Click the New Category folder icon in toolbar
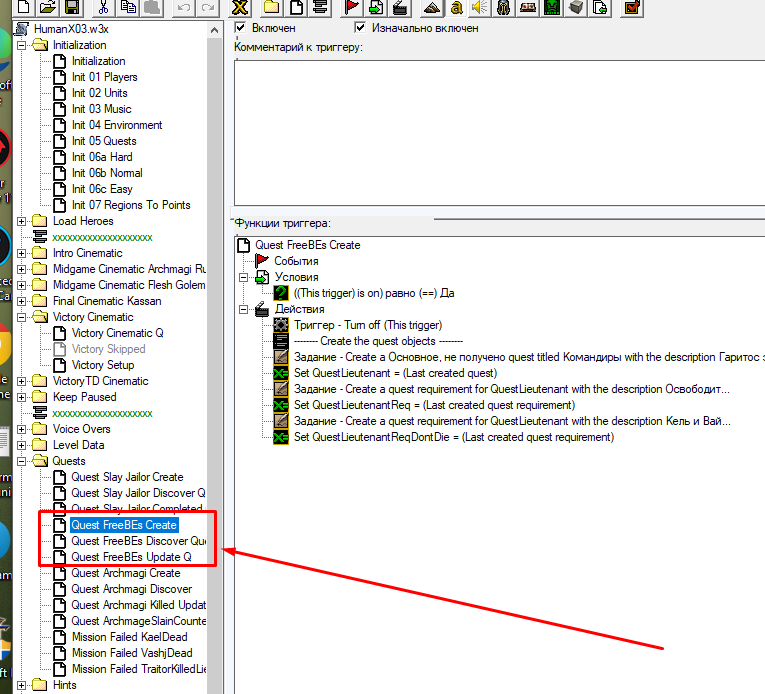This screenshot has width=765, height=694. [272, 7]
